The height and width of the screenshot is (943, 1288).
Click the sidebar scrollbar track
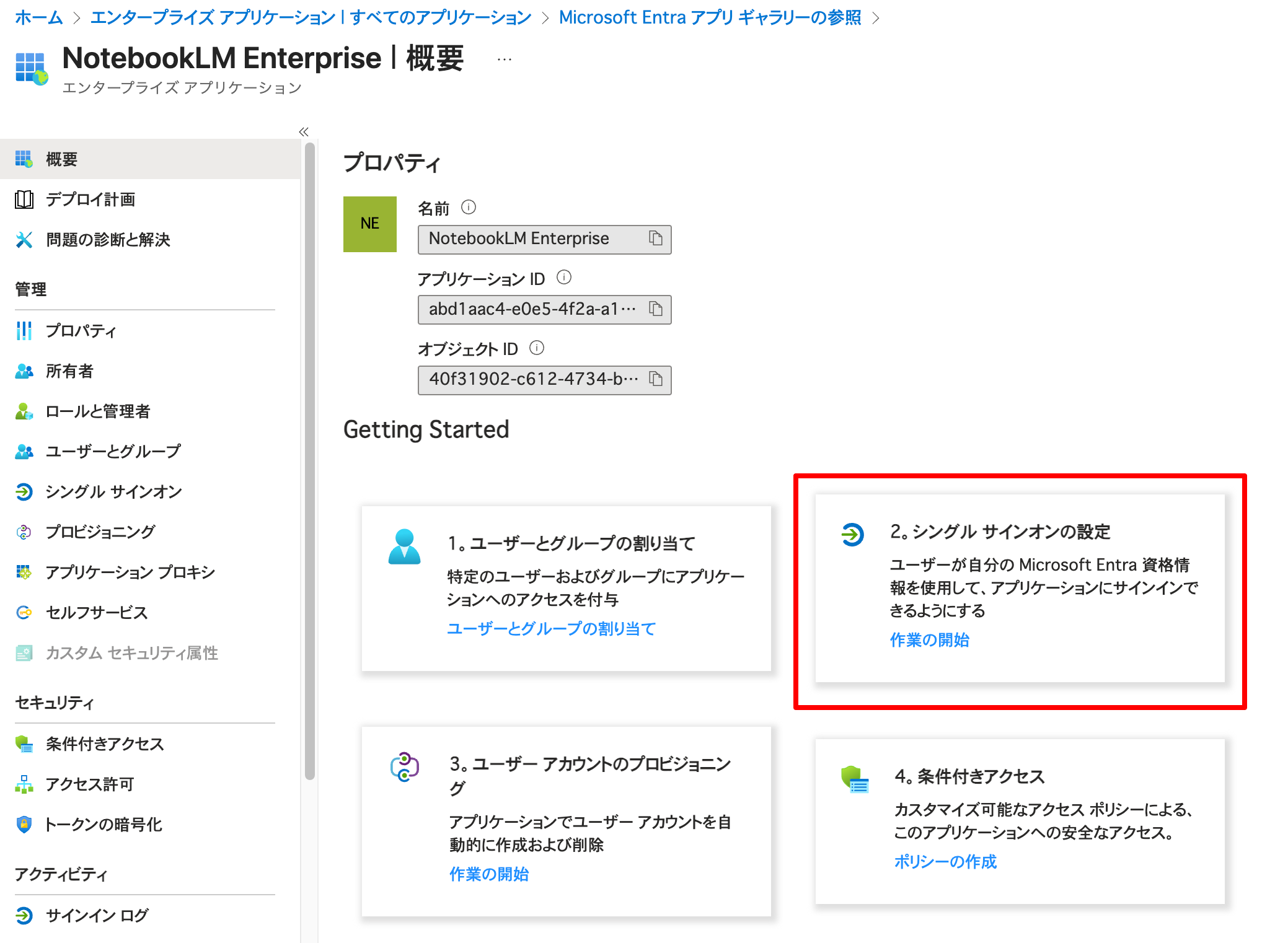(x=309, y=434)
